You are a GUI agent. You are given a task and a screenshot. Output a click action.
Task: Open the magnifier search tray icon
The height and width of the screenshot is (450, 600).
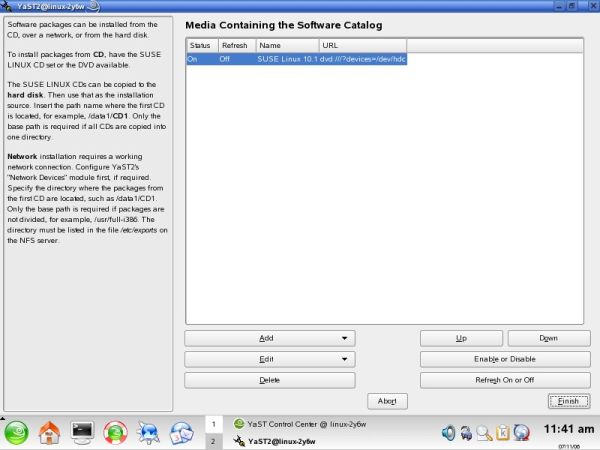point(484,433)
